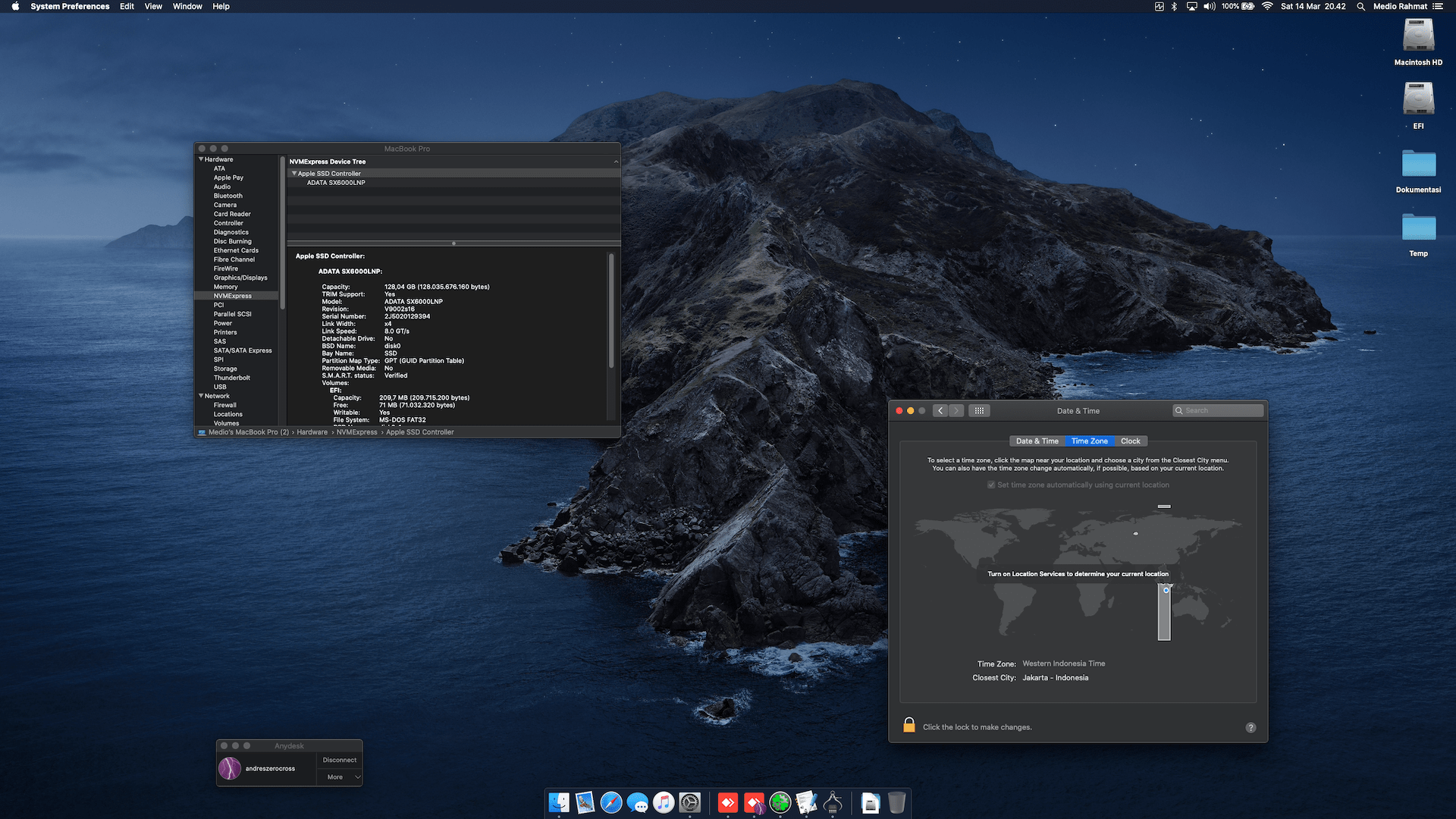
Task: Open Date & Time help button
Action: (x=1250, y=727)
